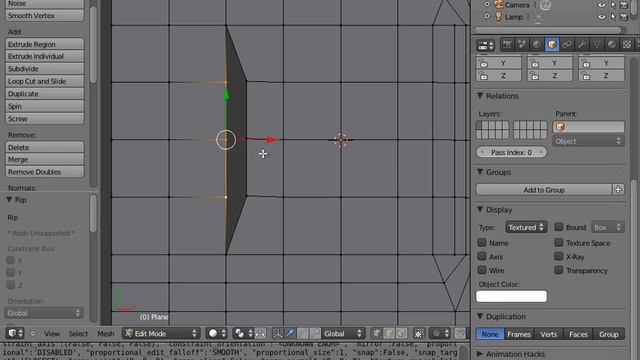Open the Object Data triangle icon

click(597, 44)
